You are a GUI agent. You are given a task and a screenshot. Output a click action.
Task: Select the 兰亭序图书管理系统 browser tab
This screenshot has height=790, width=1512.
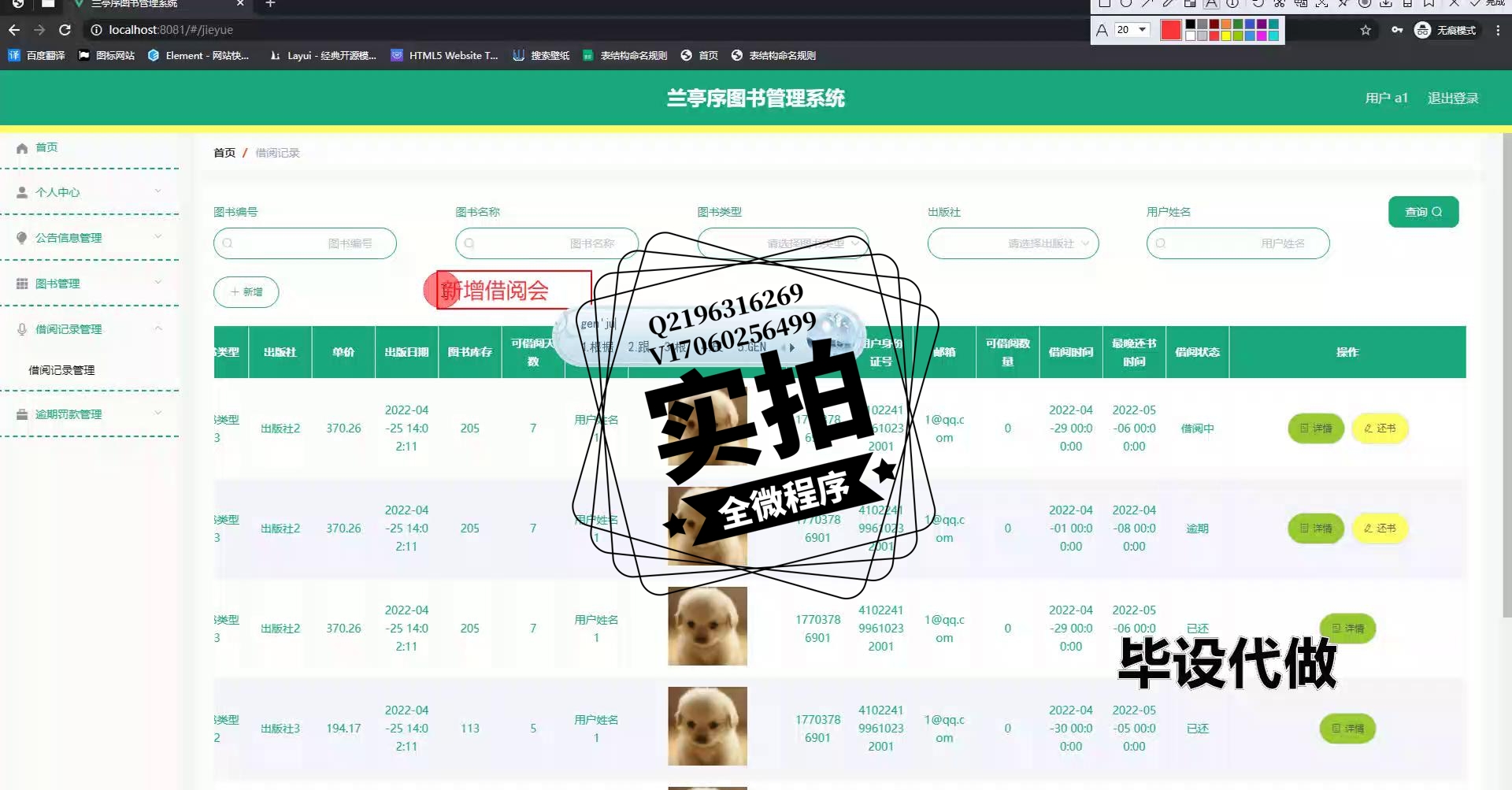[x=157, y=5]
